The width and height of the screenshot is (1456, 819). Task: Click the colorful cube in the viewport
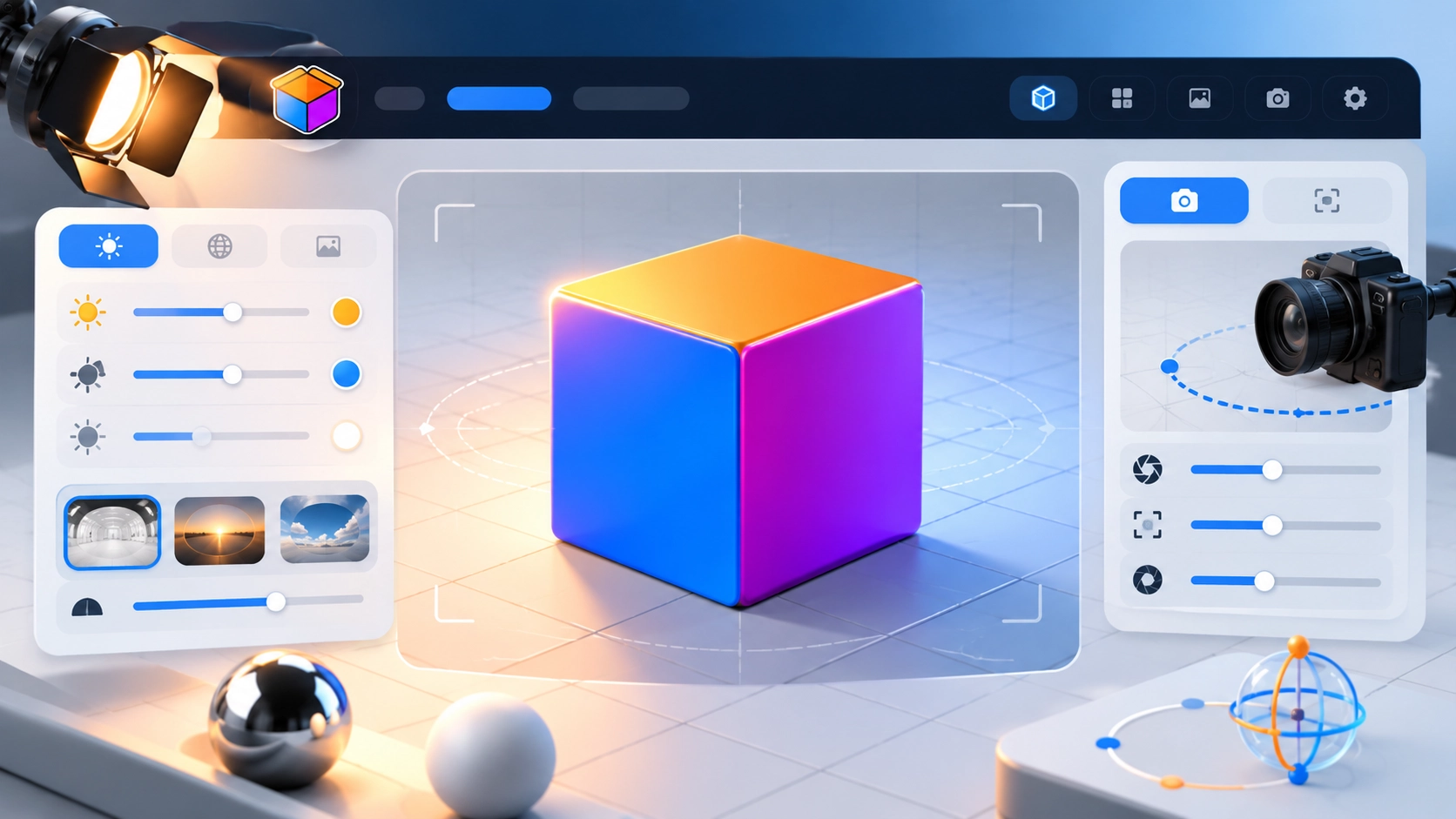point(737,420)
